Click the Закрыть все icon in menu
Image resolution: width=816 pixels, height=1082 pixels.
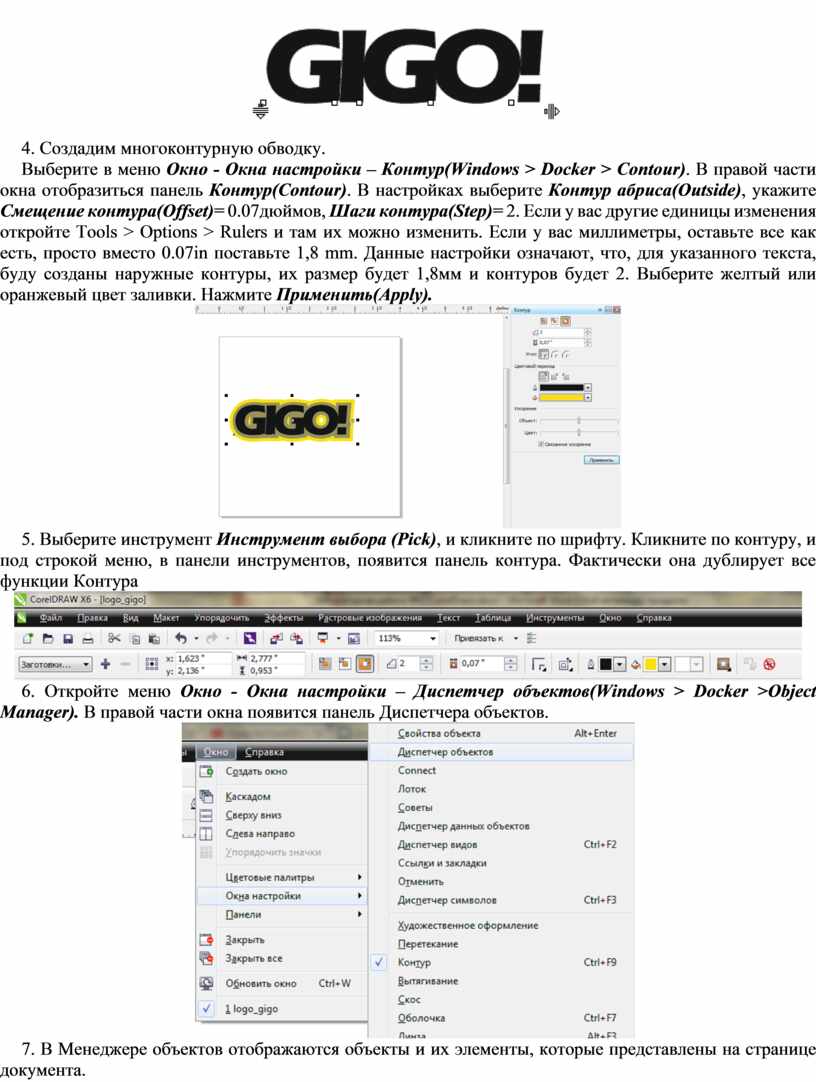(x=206, y=958)
